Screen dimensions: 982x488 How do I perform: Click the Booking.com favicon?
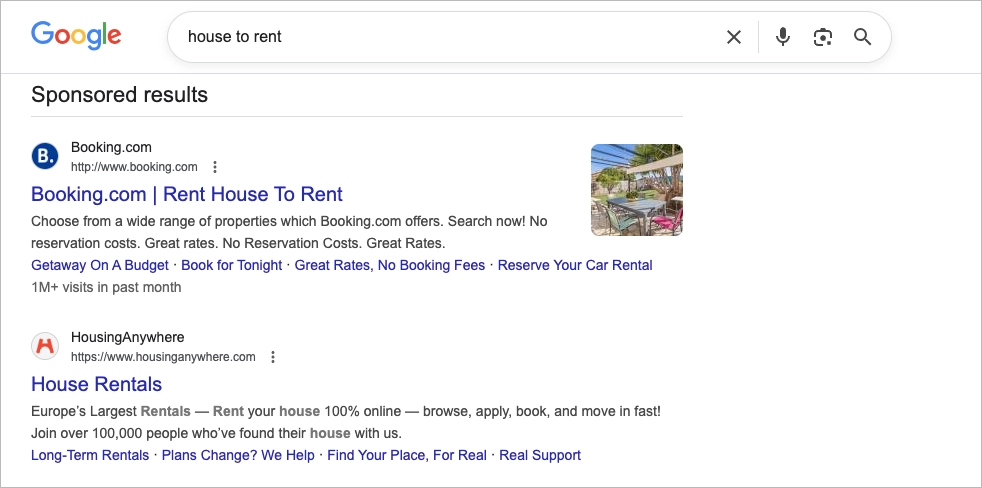pyautogui.click(x=45, y=156)
